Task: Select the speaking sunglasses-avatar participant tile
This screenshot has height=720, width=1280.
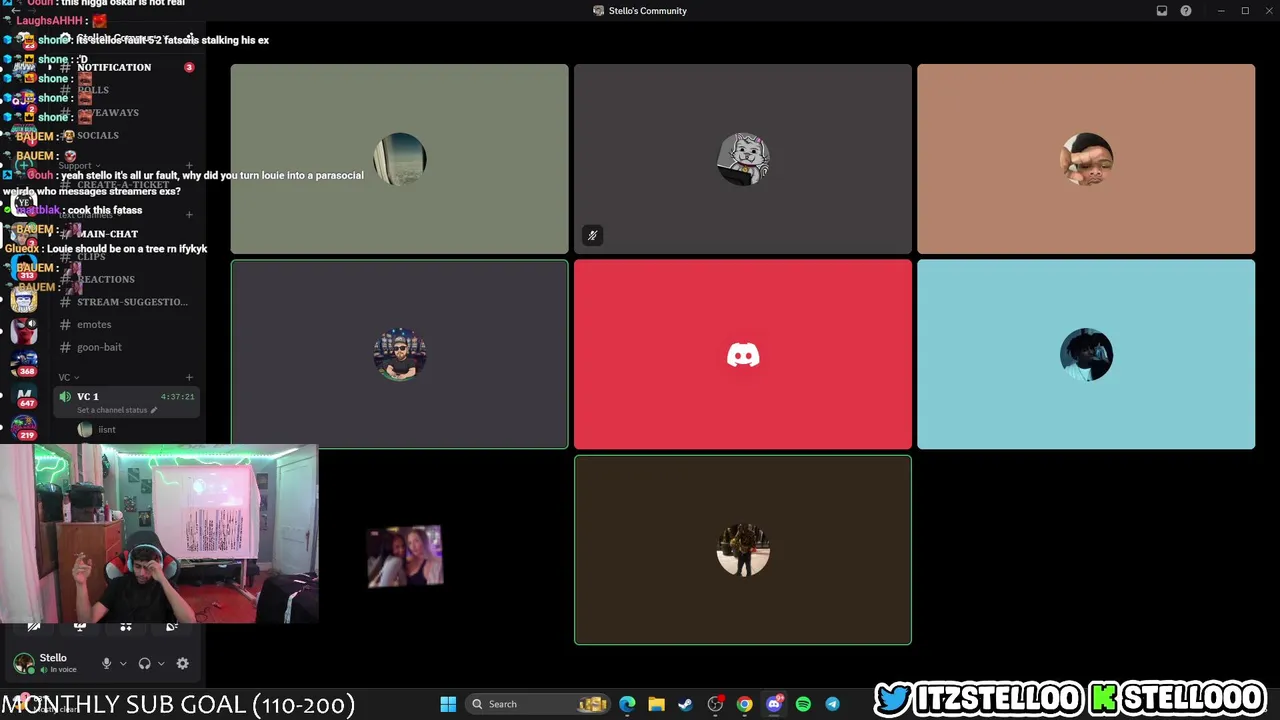Action: (x=399, y=354)
